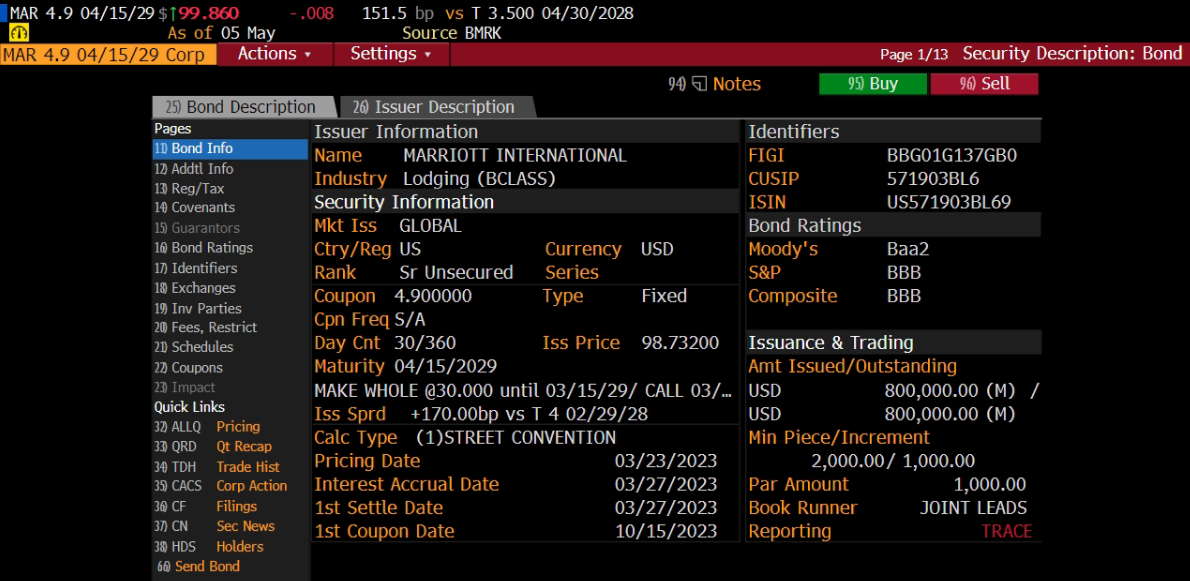The height and width of the screenshot is (581, 1190).
Task: Switch to the Bond Description tab
Action: coord(244,107)
